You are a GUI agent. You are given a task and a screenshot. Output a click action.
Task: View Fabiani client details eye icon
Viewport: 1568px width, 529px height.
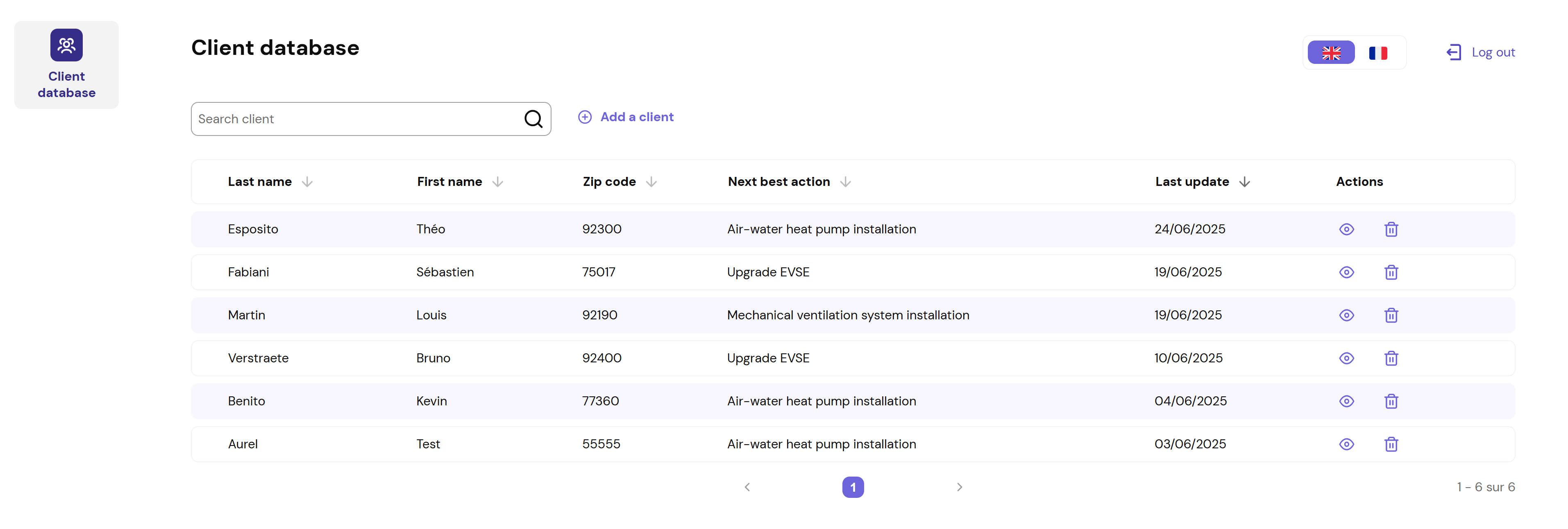[1346, 272]
